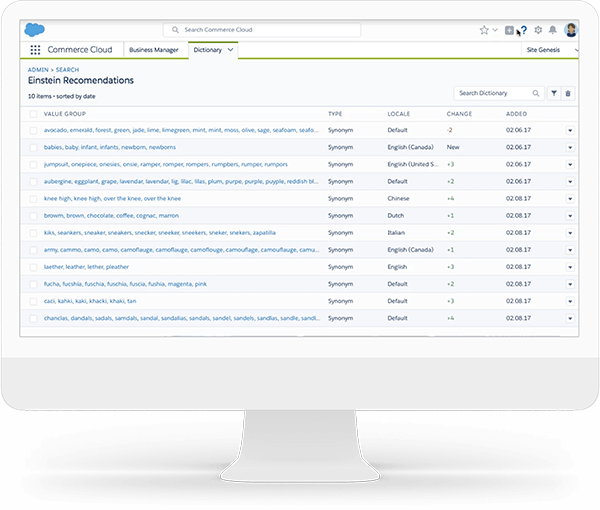Image resolution: width=600 pixels, height=510 pixels.
Task: Check the browm, brown row checkbox
Action: coord(33,216)
